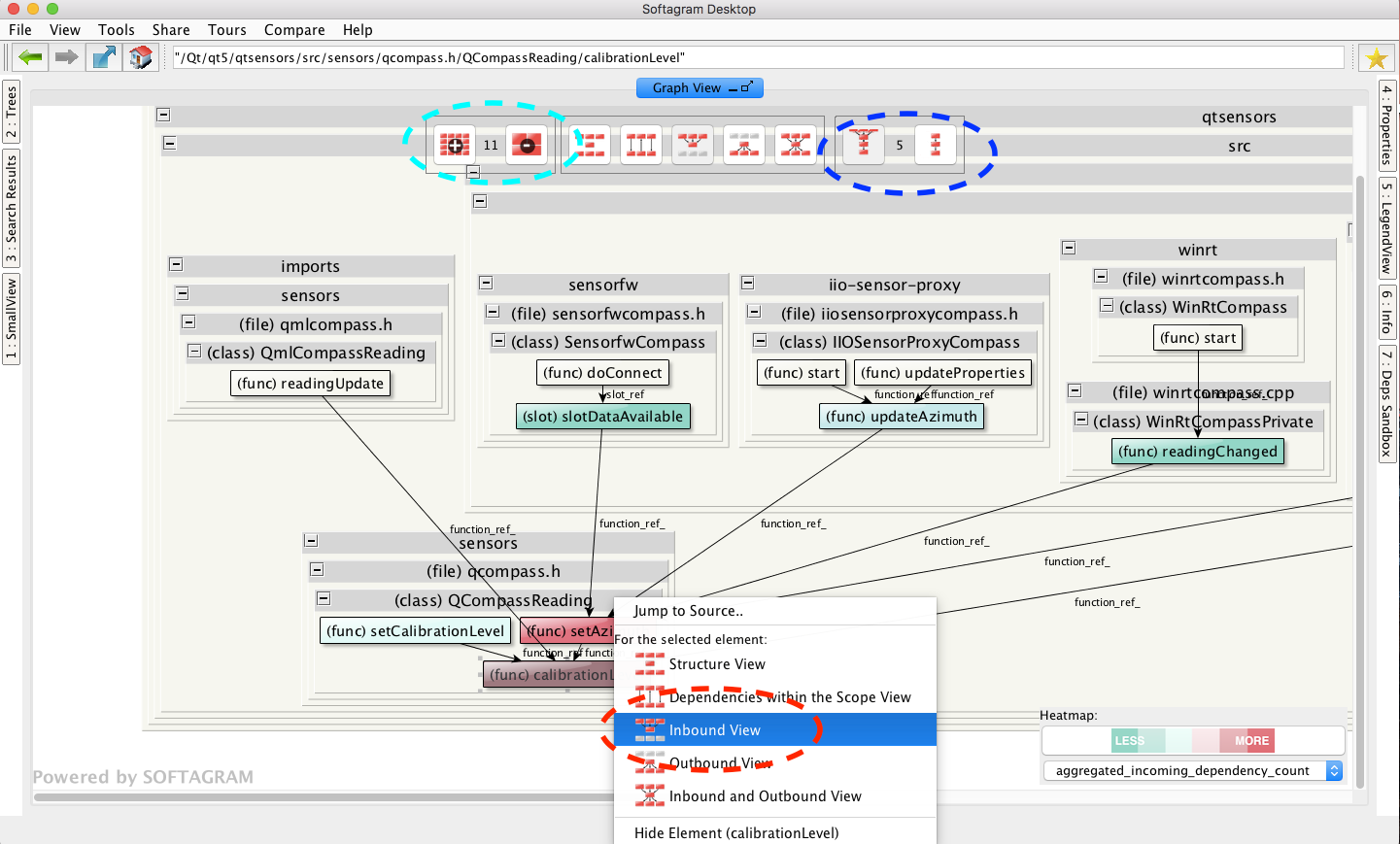
Task: Click the heatmap LESS-MORE color scale
Action: (1192, 741)
